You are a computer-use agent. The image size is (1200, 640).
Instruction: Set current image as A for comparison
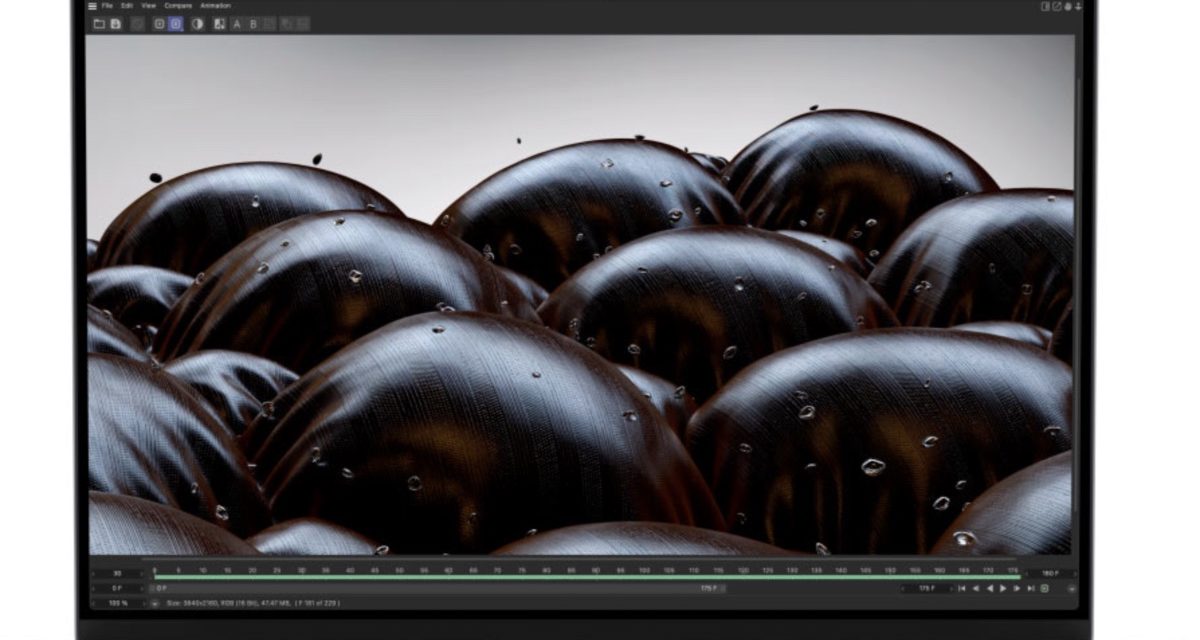pyautogui.click(x=237, y=24)
